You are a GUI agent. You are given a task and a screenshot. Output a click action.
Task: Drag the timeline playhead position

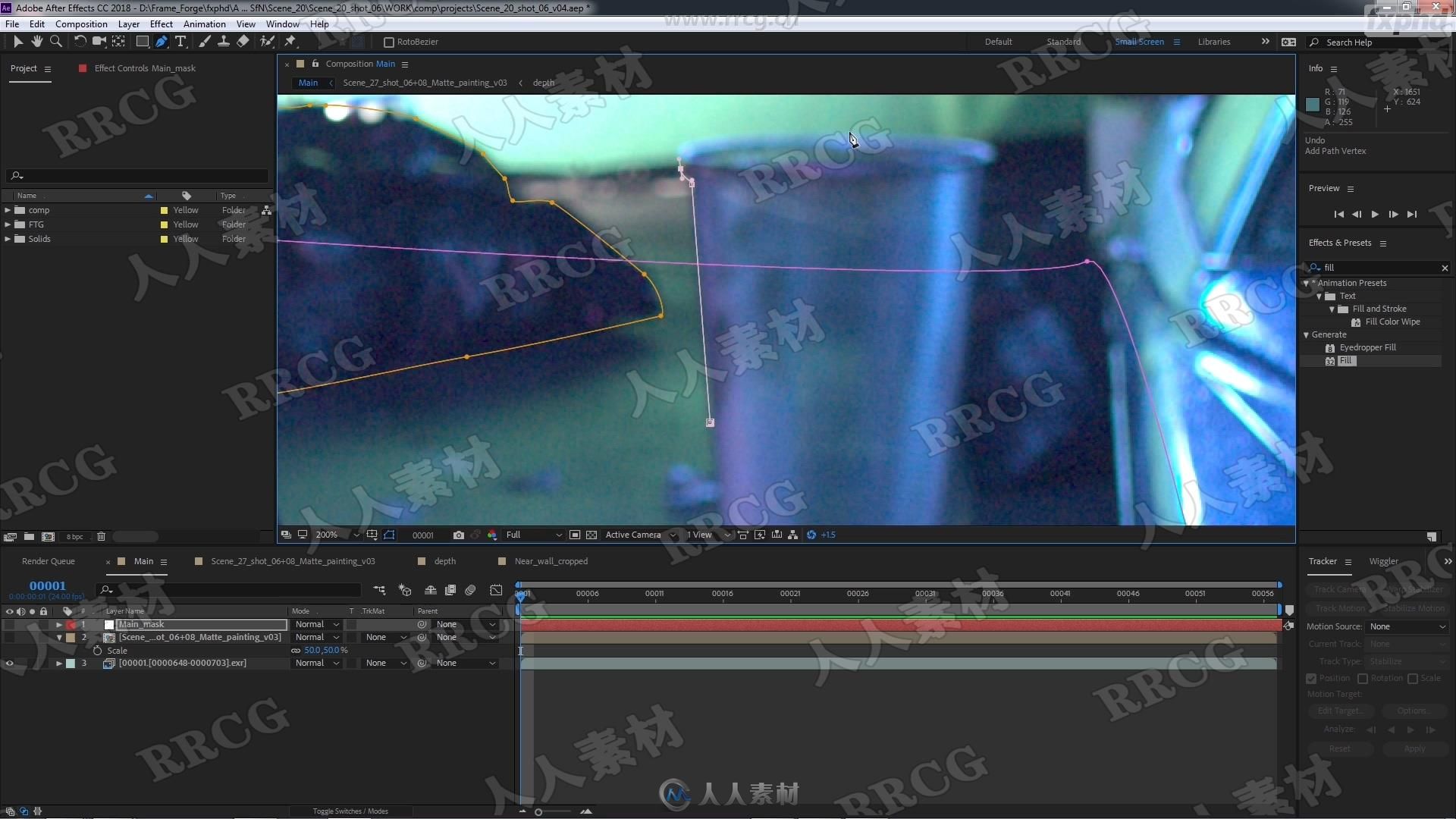(x=521, y=593)
